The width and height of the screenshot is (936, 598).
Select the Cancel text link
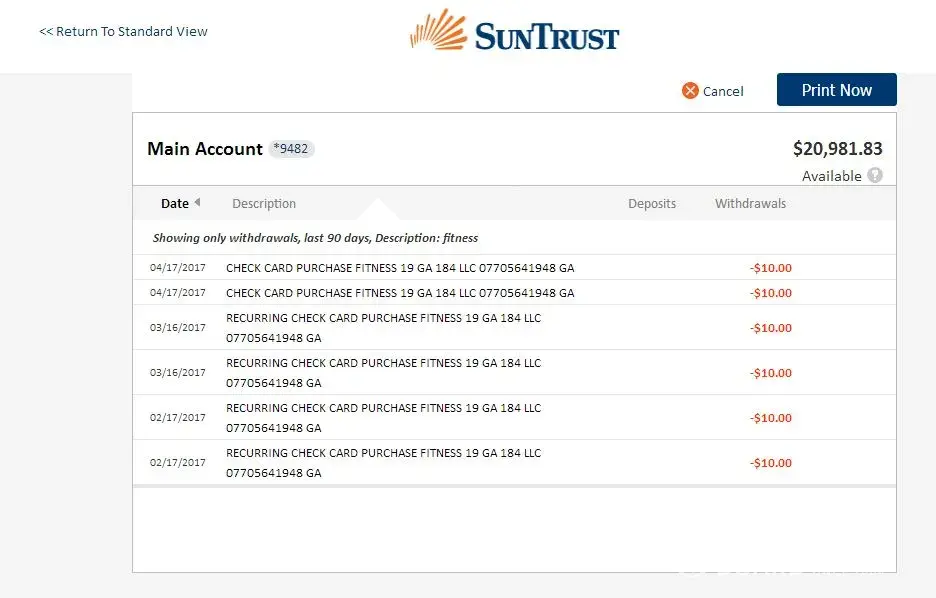[x=723, y=91]
